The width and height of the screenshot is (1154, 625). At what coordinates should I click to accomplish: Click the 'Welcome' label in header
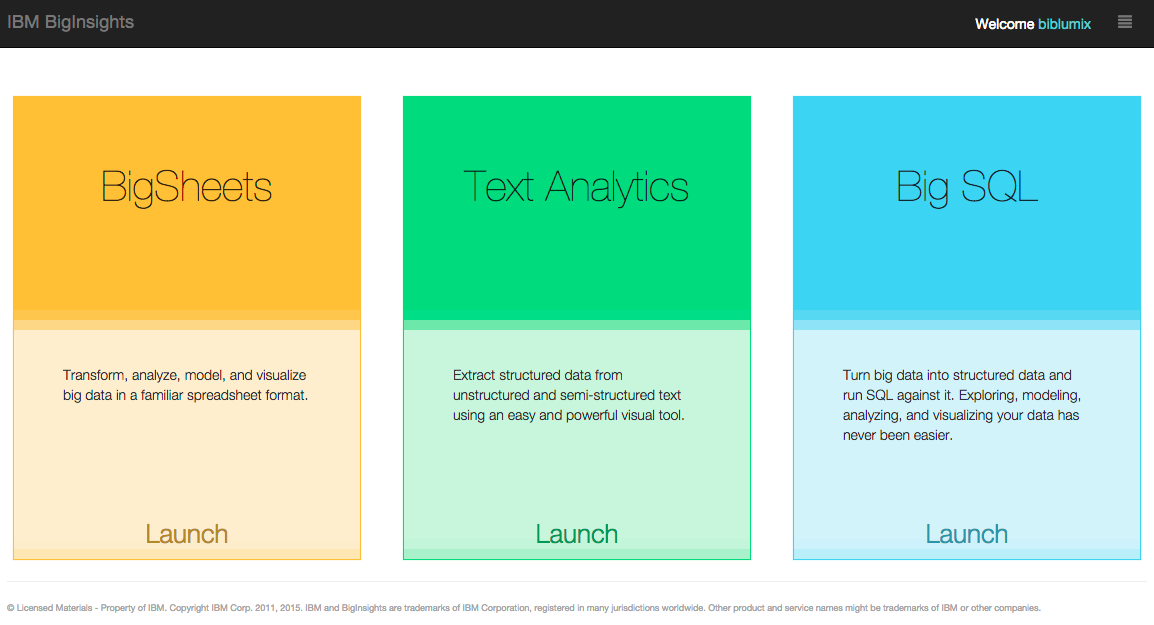tap(1004, 24)
